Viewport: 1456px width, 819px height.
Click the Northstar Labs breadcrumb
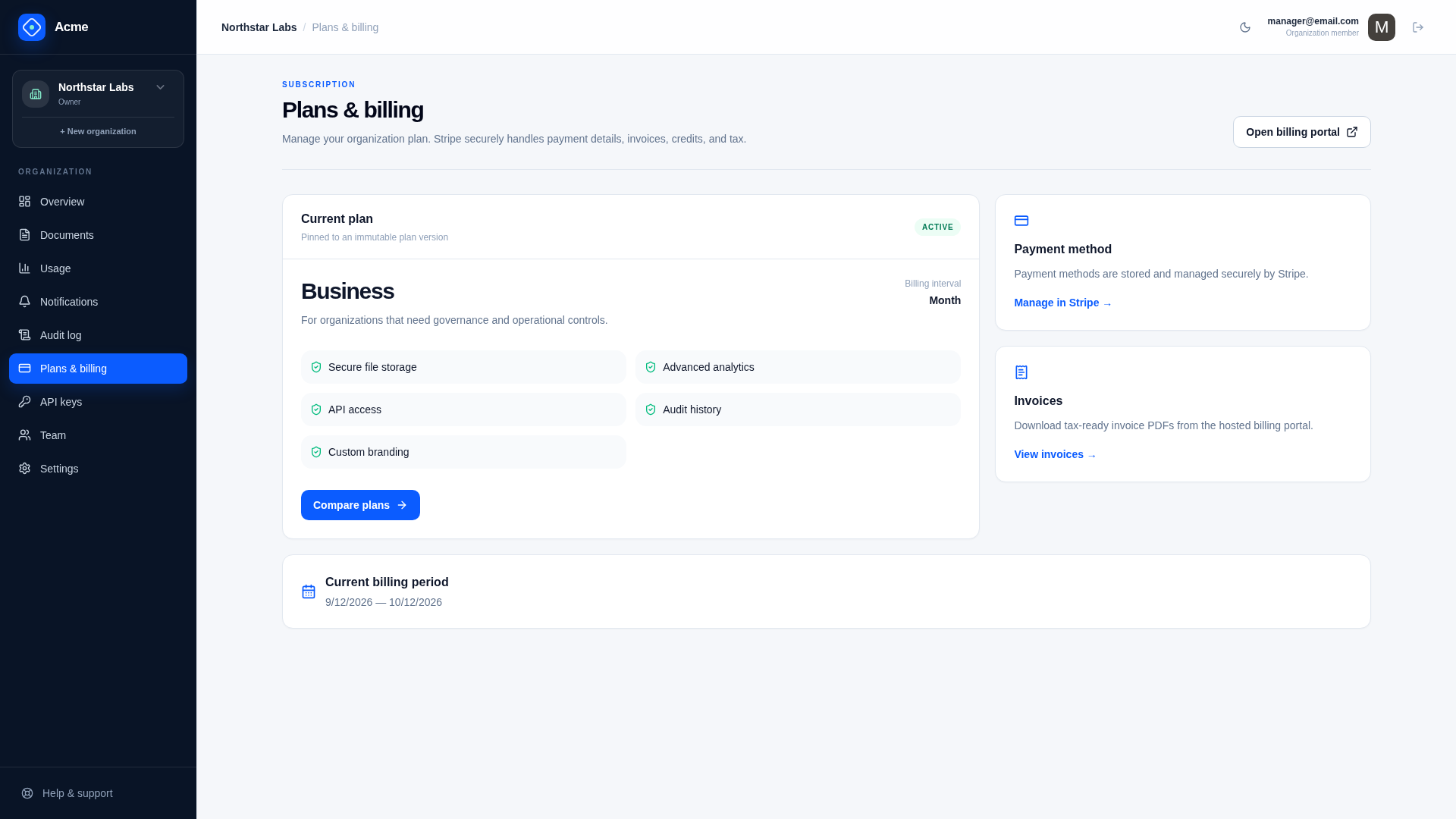(259, 27)
